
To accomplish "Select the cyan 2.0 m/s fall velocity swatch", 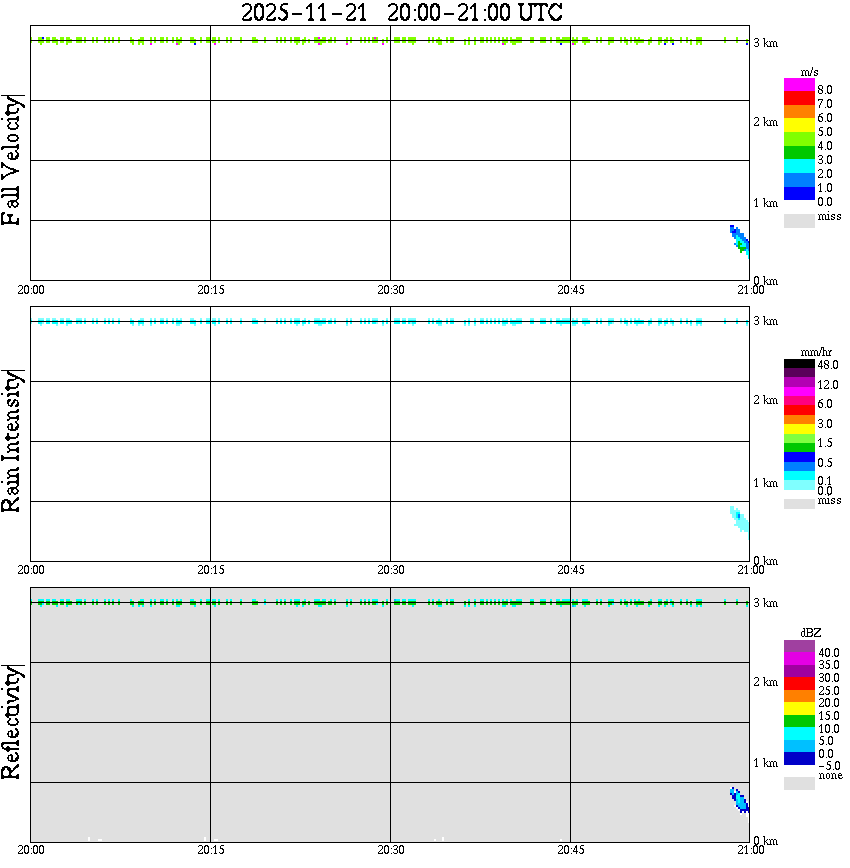I will coord(799,166).
